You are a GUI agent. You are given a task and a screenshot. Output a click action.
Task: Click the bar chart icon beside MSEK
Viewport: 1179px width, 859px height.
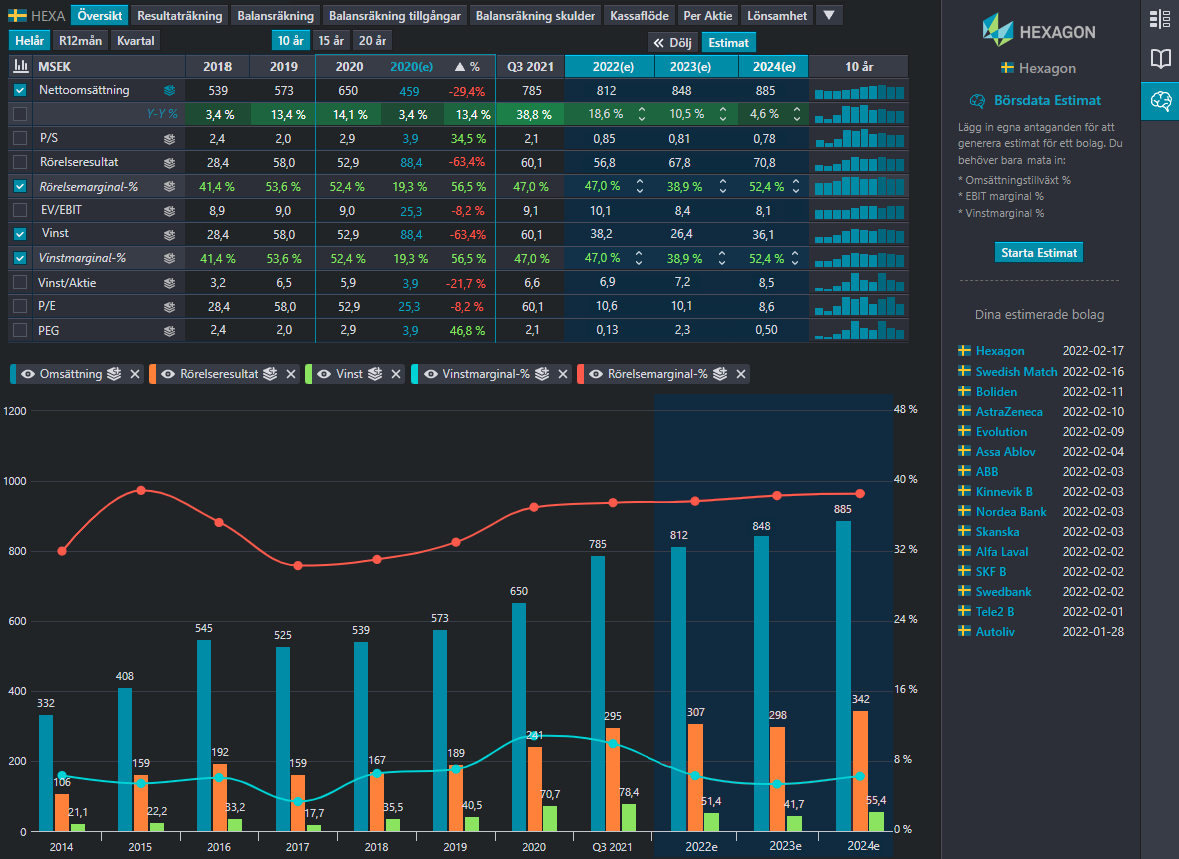(x=21, y=66)
